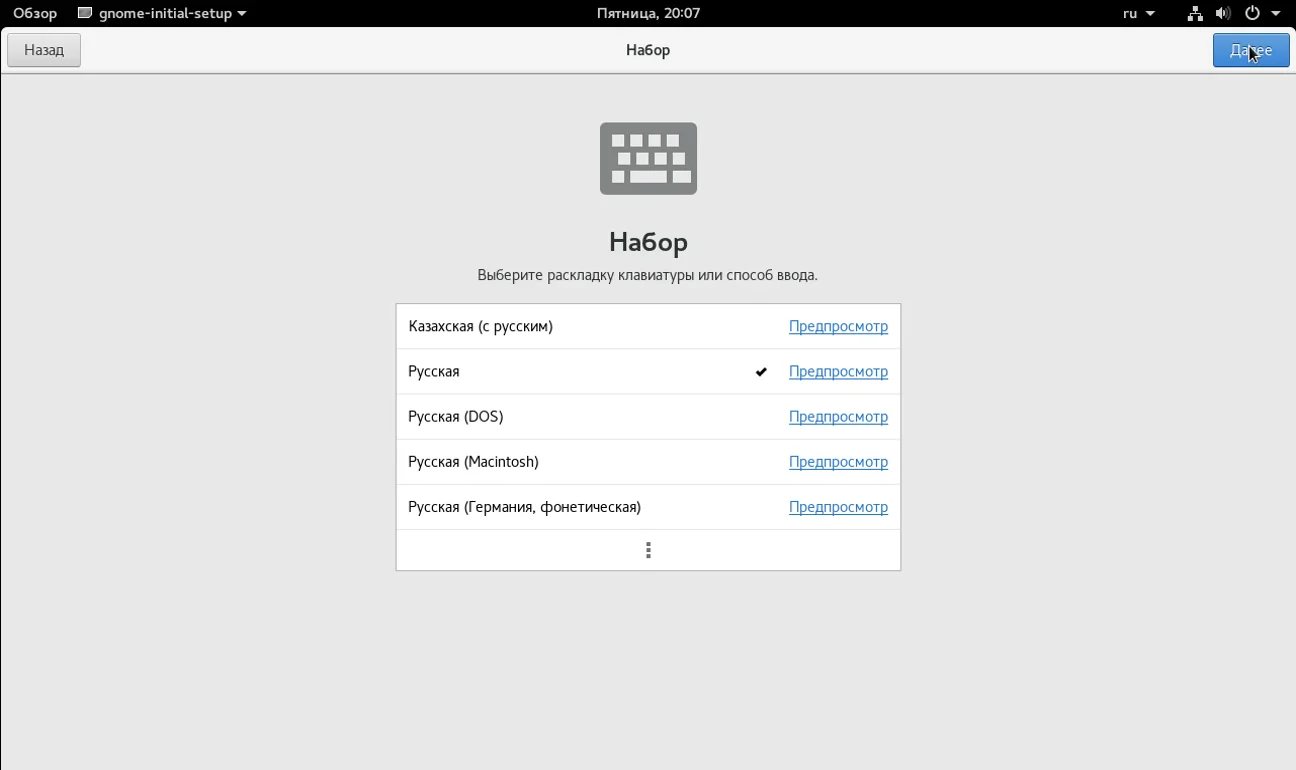1296x770 pixels.
Task: Open the ru input source dropdown
Action: pyautogui.click(x=1138, y=14)
